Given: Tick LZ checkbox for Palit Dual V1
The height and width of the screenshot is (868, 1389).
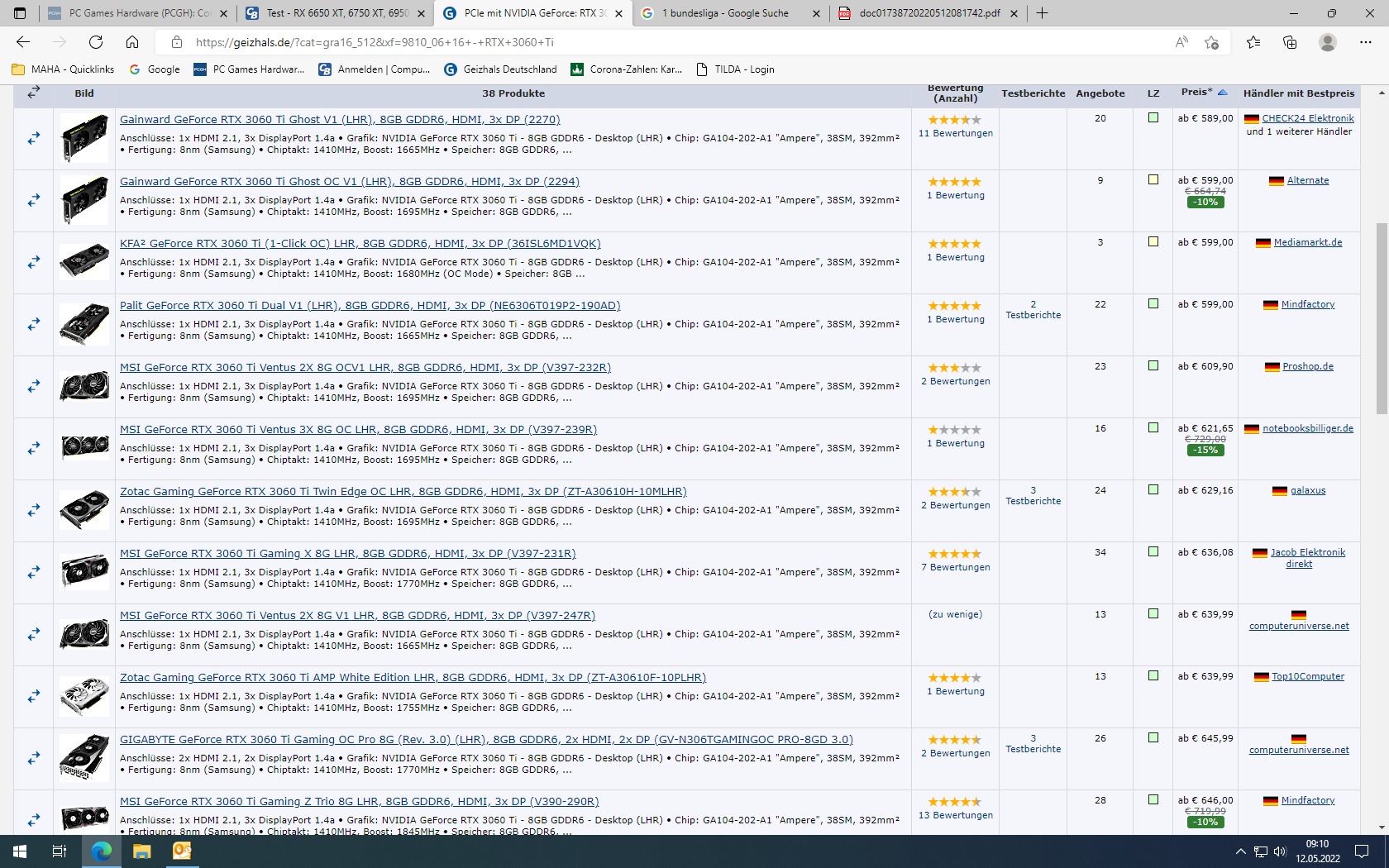Looking at the screenshot, I should [x=1153, y=304].
